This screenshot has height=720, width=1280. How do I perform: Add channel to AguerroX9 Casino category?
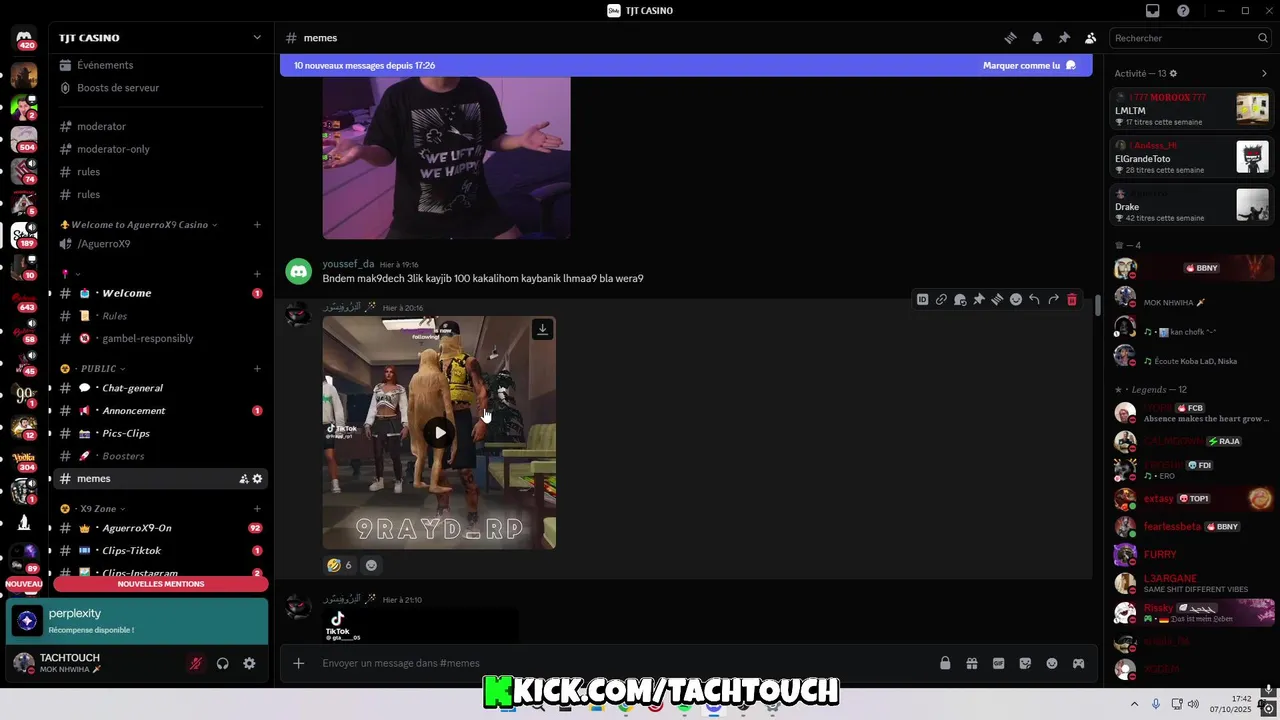click(x=257, y=225)
